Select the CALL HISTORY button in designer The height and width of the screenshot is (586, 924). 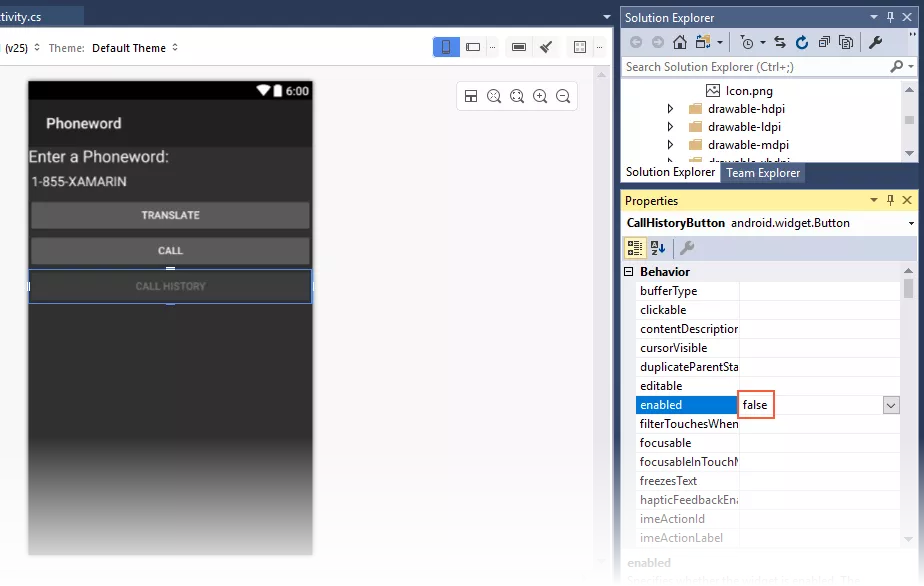tap(170, 287)
